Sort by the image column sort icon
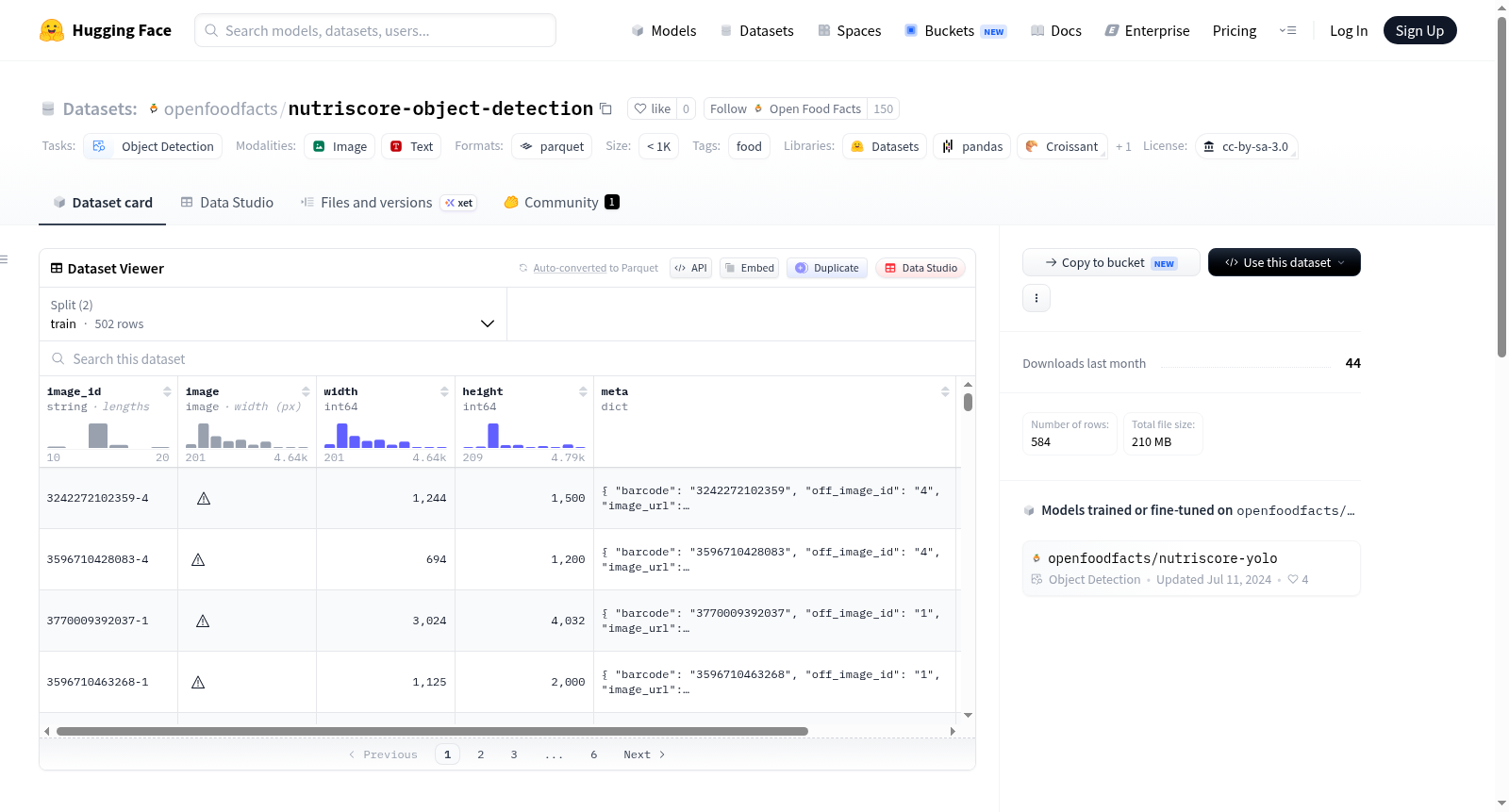The height and width of the screenshot is (812, 1509). click(306, 391)
